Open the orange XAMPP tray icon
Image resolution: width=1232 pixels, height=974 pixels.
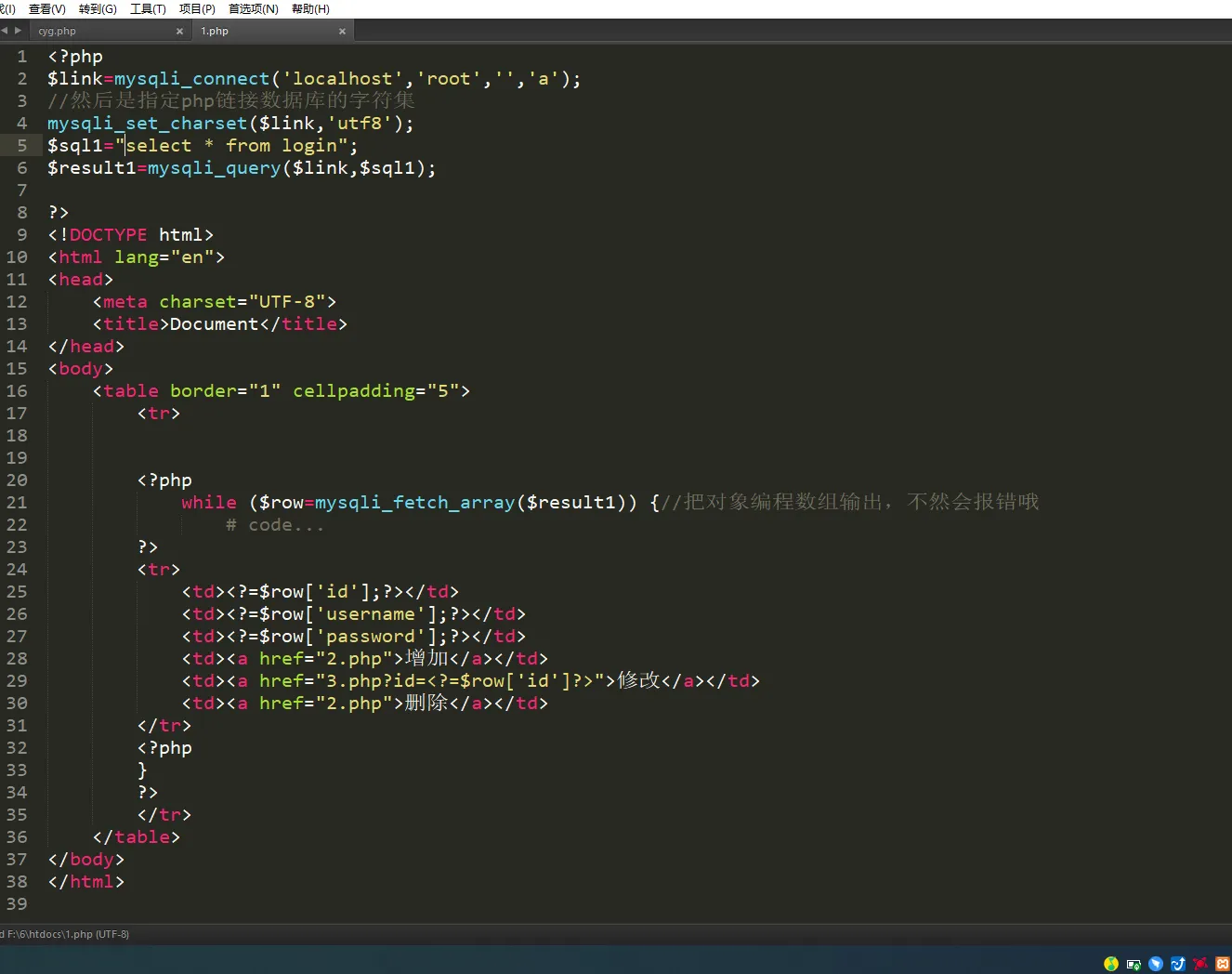(x=1223, y=964)
